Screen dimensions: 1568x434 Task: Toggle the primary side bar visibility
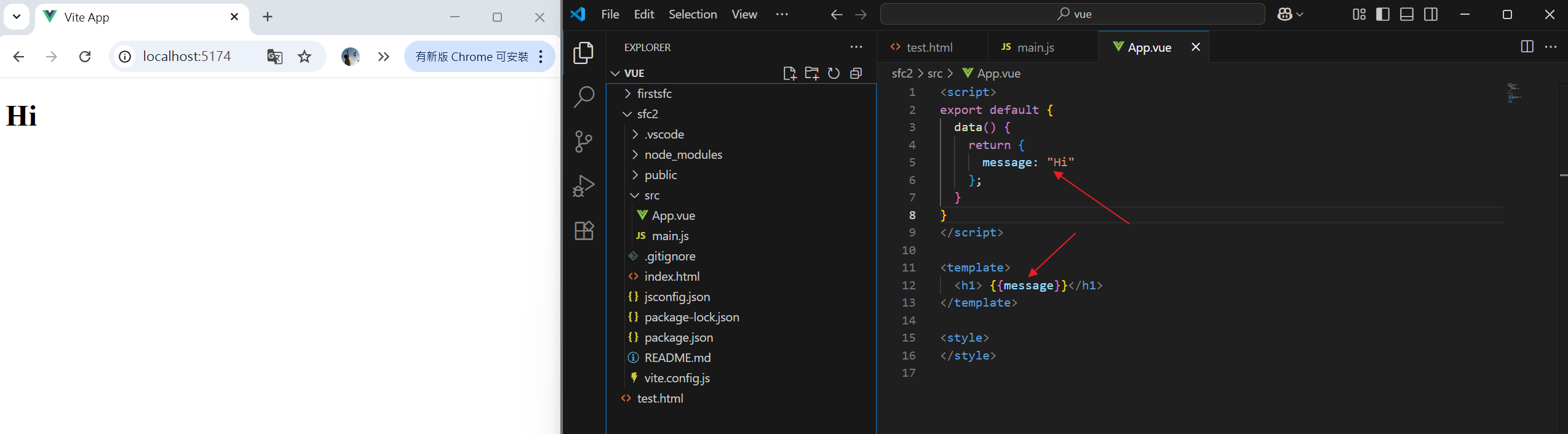point(1382,14)
